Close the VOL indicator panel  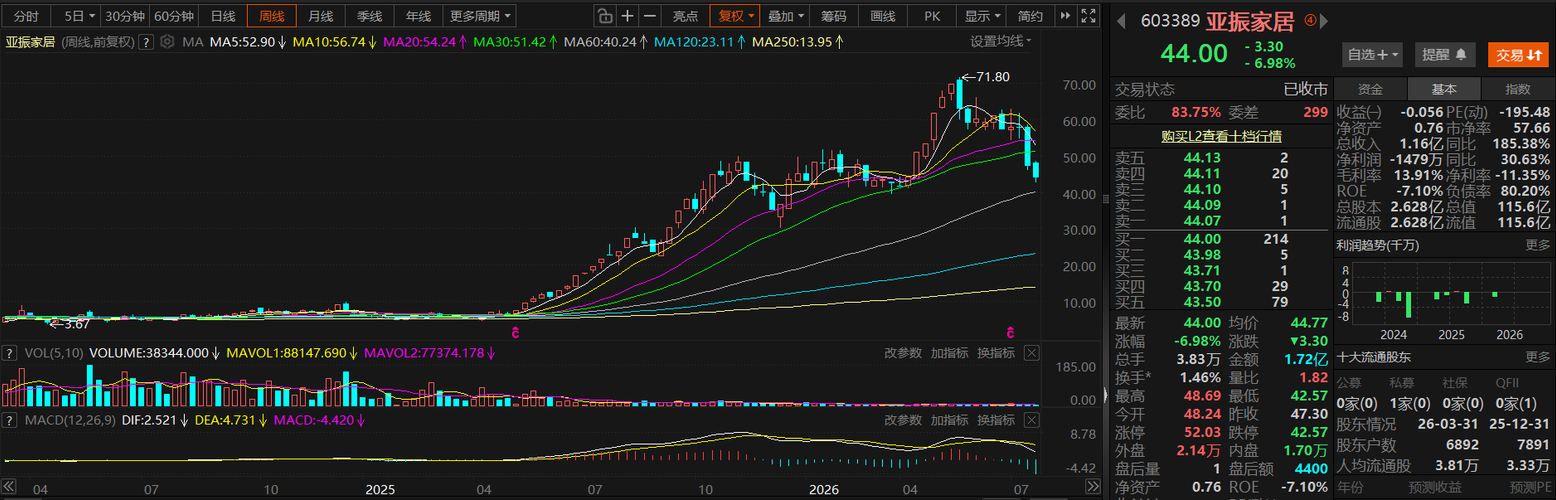(x=1032, y=353)
